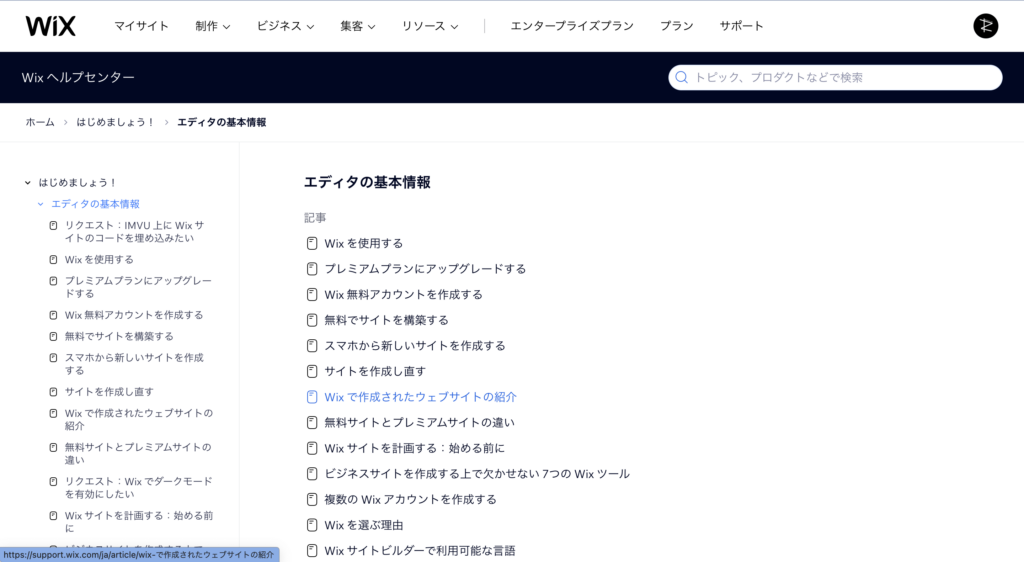Select sidebar item Wix で作成されたウェブサイトの紹介

coord(138,419)
